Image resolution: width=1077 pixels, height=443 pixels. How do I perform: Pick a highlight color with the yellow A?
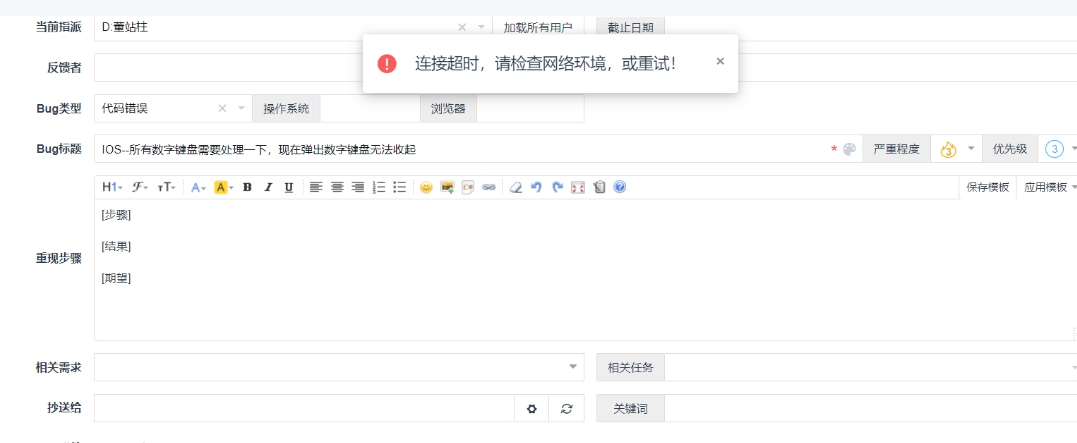point(223,187)
